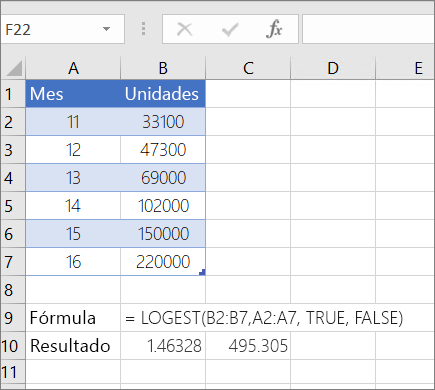The width and height of the screenshot is (435, 390).
Task: Select result cell 495.305
Action: (x=248, y=346)
